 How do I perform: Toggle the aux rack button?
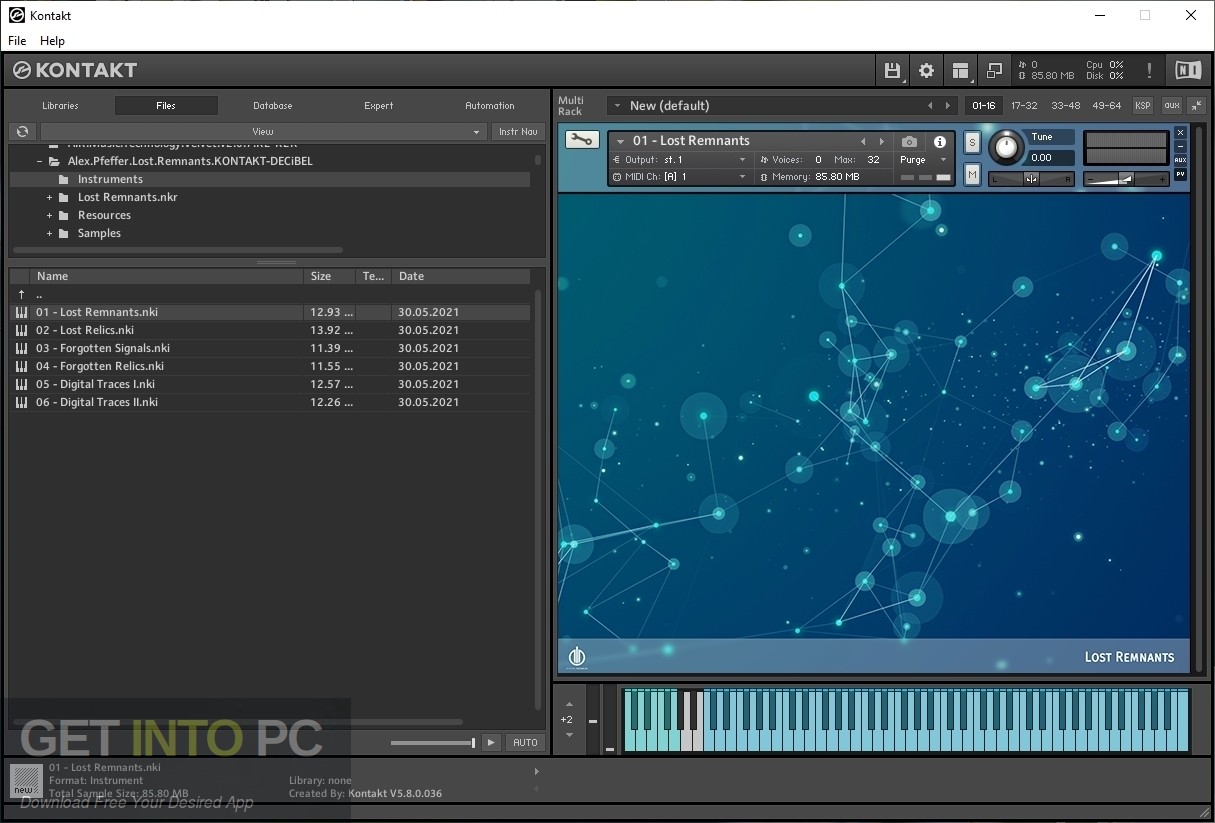(x=1171, y=105)
